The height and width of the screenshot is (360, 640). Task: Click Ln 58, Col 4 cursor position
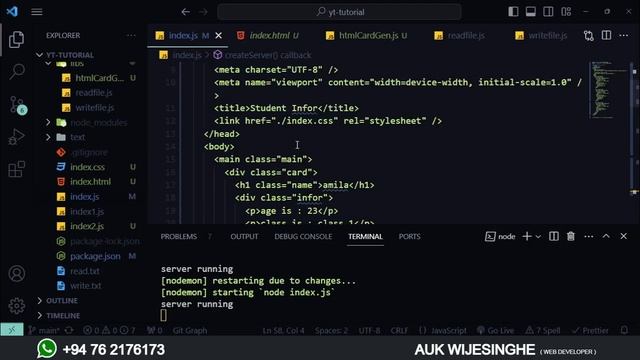pyautogui.click(x=283, y=330)
